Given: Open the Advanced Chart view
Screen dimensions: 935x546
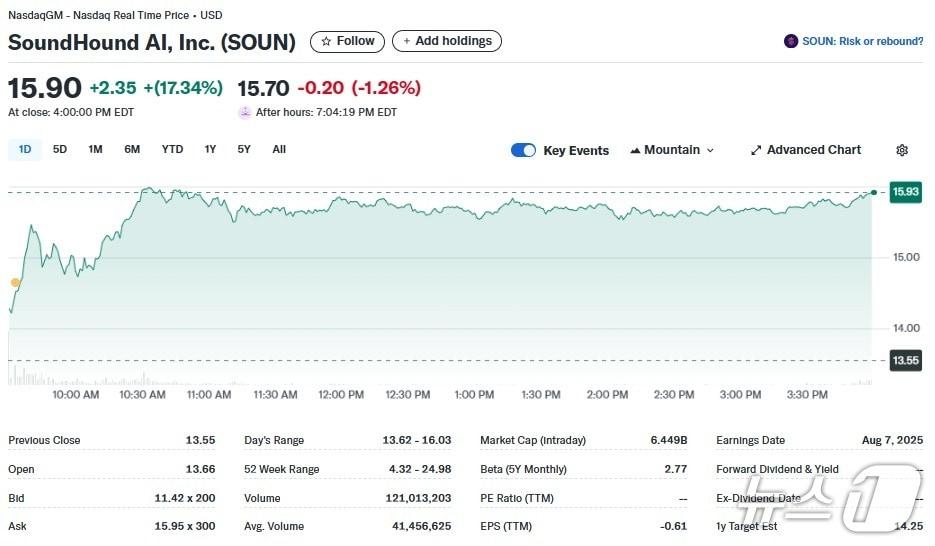Looking at the screenshot, I should (805, 150).
